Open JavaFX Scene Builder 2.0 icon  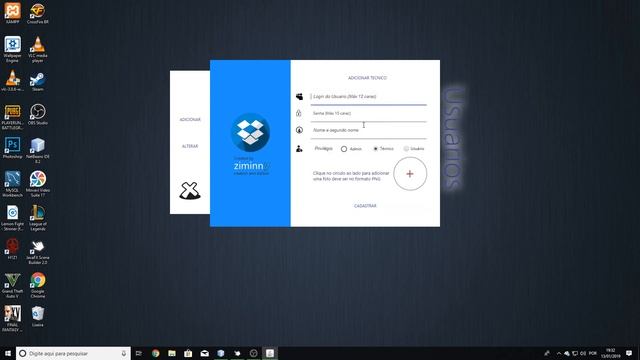tap(38, 252)
